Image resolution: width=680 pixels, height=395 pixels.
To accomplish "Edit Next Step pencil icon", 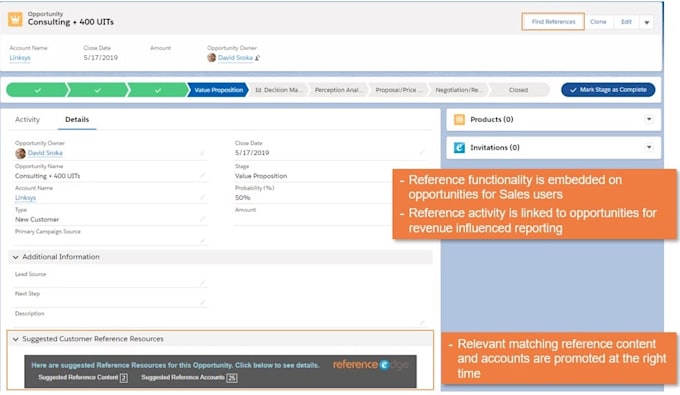I will (202, 302).
